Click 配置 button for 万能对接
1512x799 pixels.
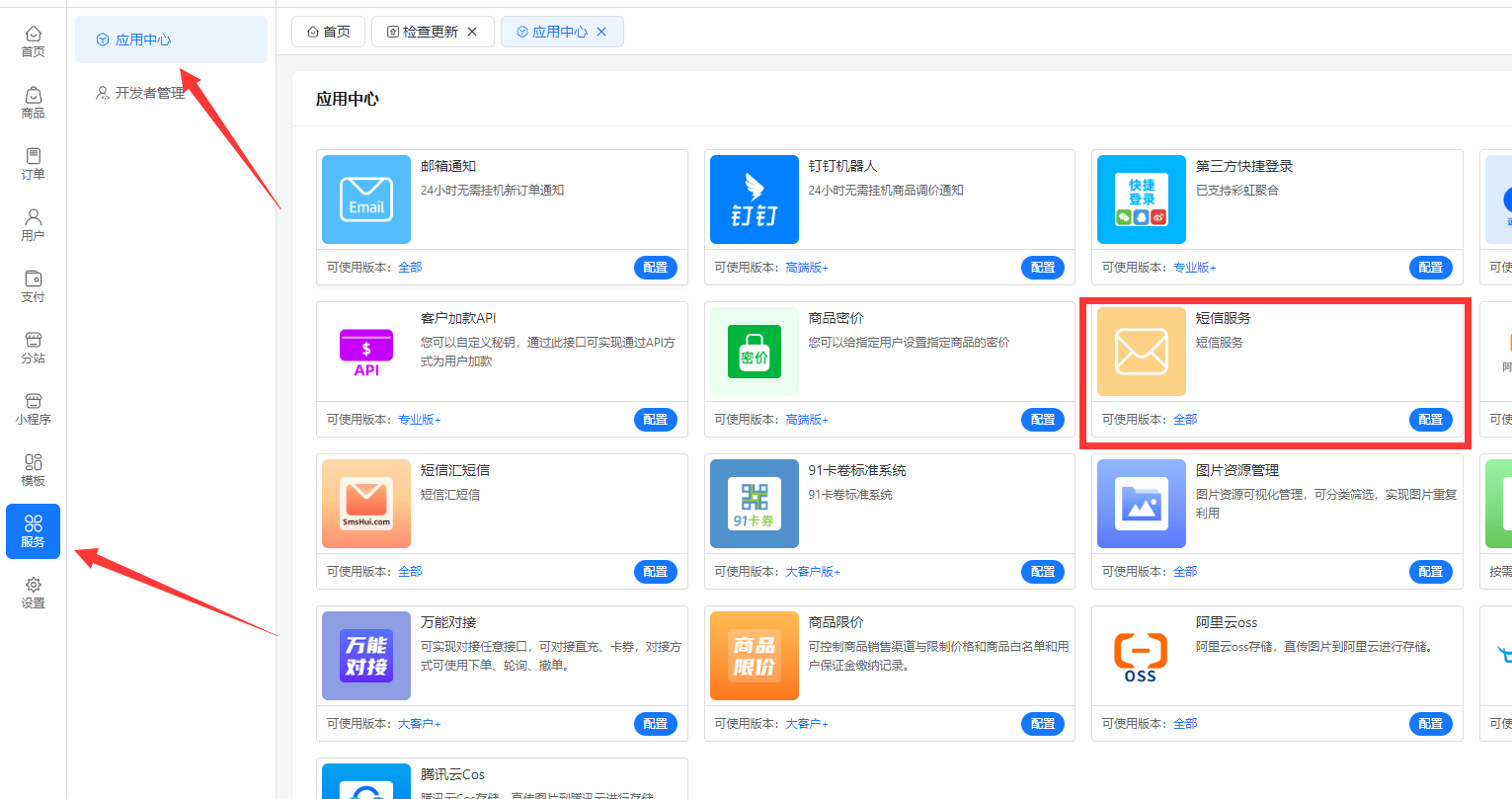[655, 724]
